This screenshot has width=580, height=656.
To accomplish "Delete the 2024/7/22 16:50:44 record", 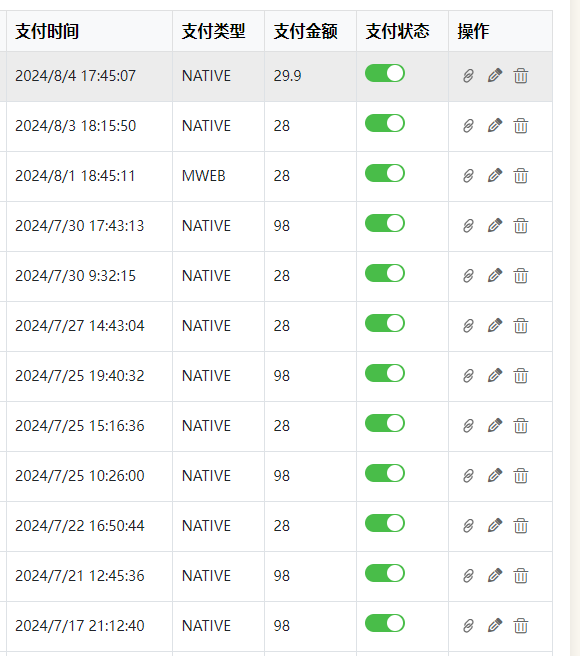I will (x=521, y=525).
